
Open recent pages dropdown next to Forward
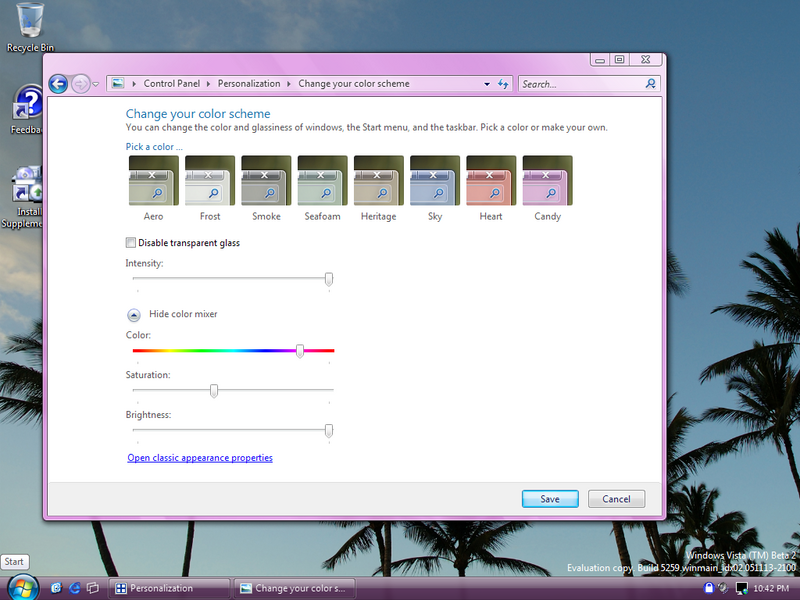pos(95,84)
